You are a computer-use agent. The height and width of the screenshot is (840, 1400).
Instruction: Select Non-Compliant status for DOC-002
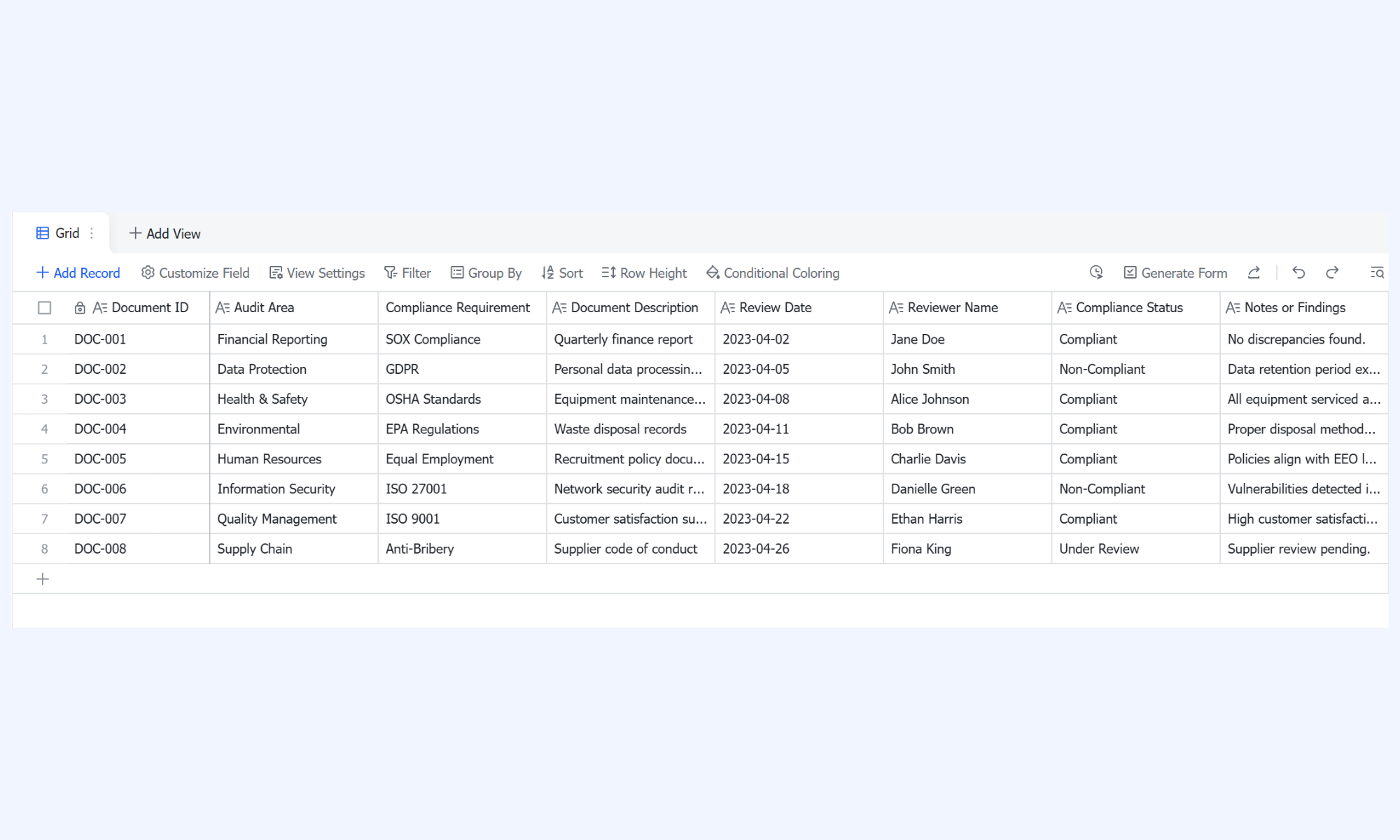pos(1136,369)
